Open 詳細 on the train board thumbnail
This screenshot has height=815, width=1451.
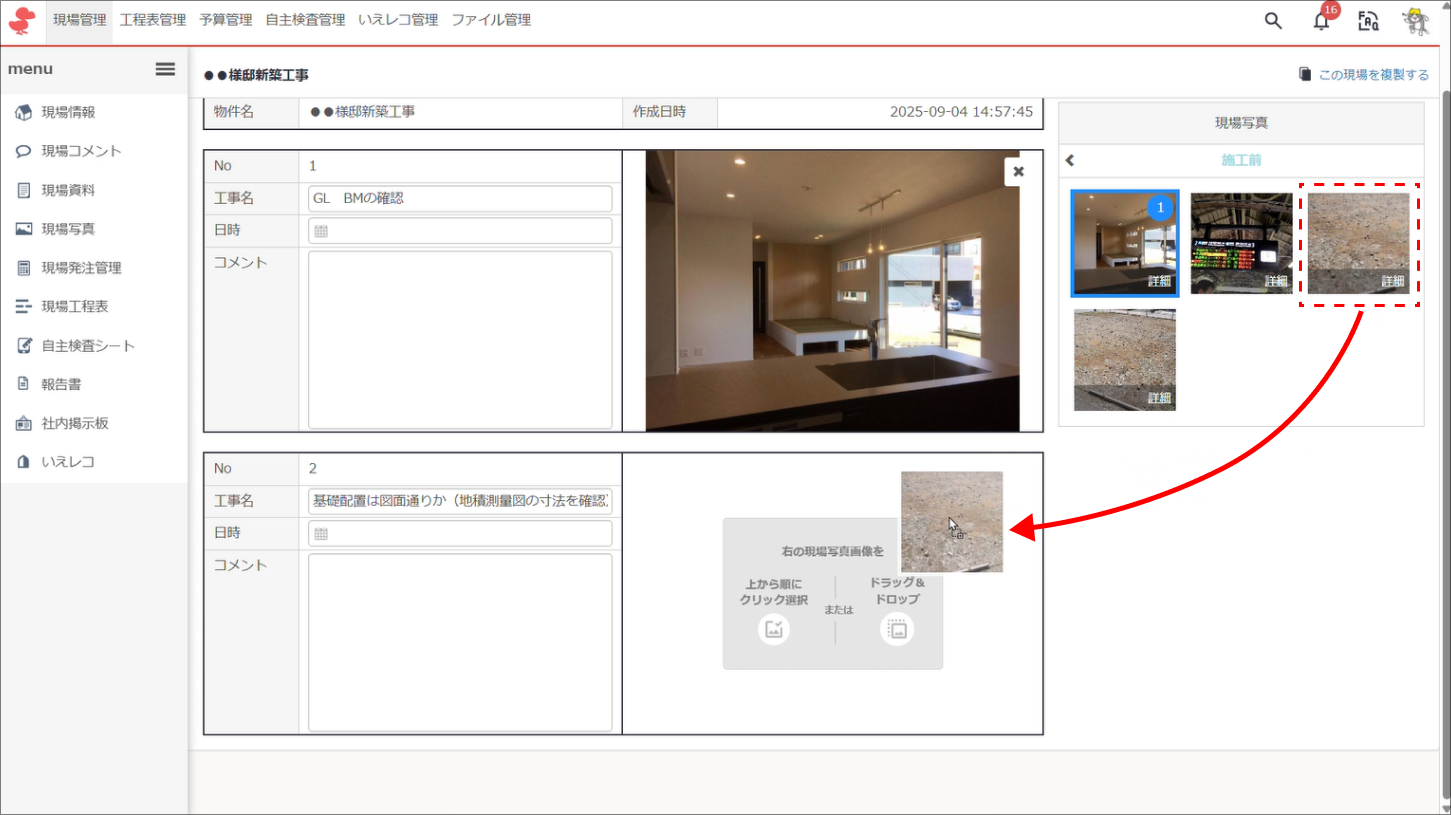click(x=1275, y=281)
